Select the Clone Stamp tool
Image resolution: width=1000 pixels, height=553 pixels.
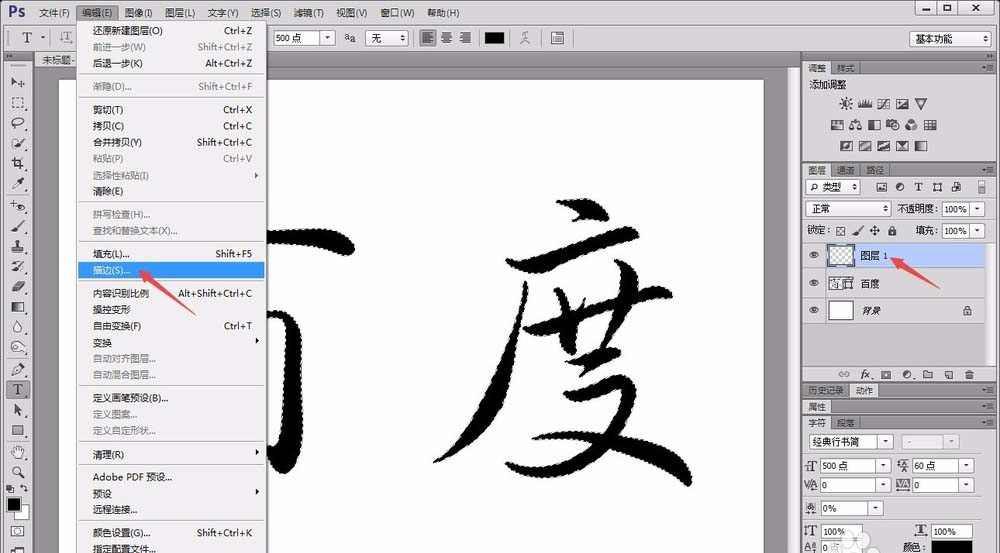tap(18, 246)
